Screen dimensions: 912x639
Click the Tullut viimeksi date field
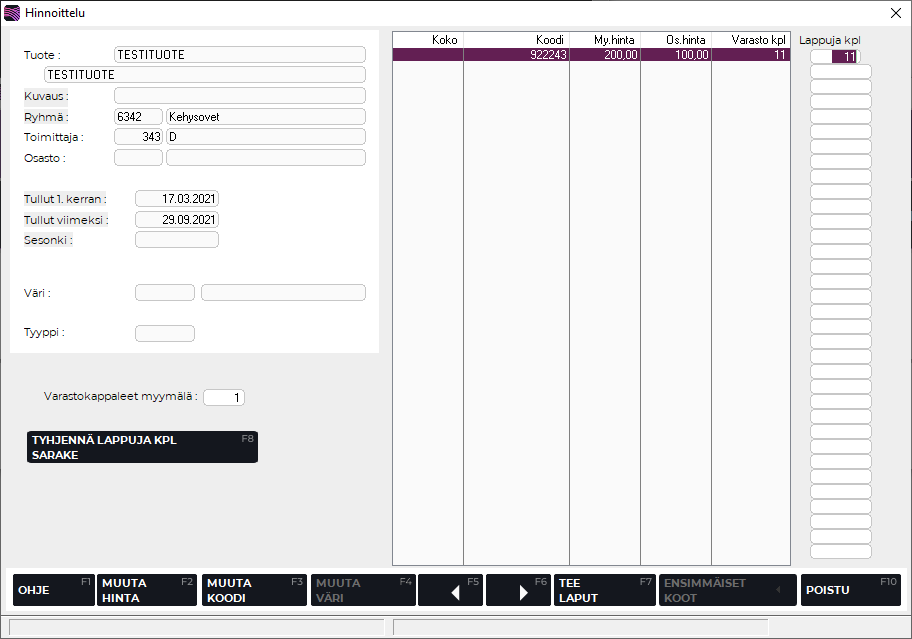[x=176, y=220]
